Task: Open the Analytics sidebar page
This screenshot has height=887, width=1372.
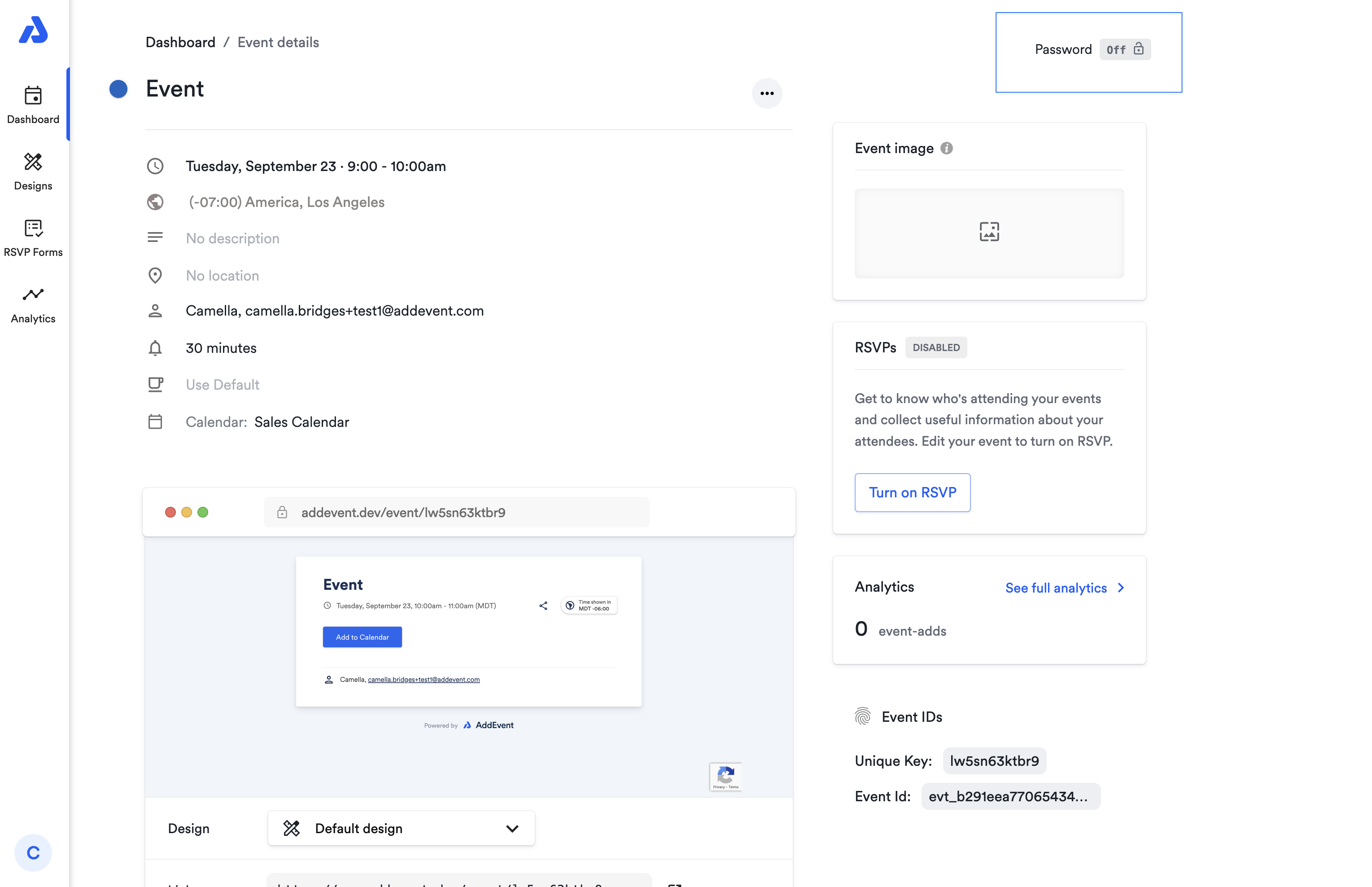Action: coord(33,304)
